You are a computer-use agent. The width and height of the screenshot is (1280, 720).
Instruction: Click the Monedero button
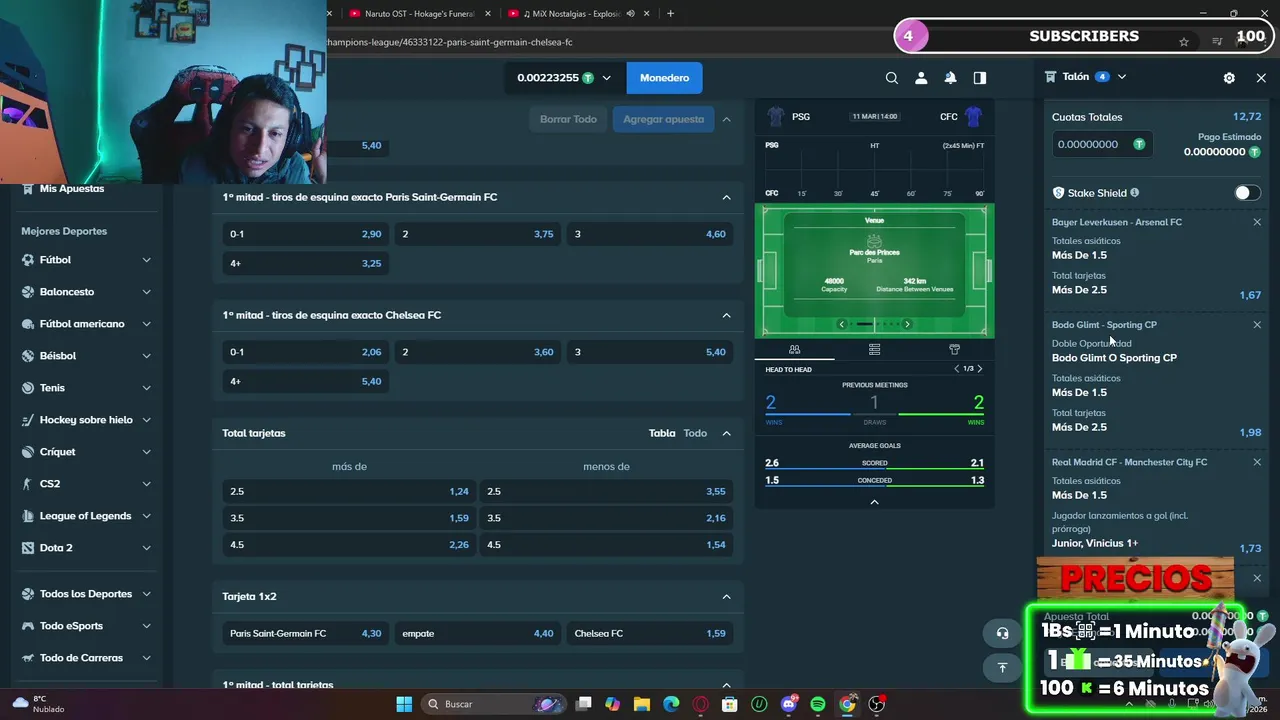coord(664,78)
